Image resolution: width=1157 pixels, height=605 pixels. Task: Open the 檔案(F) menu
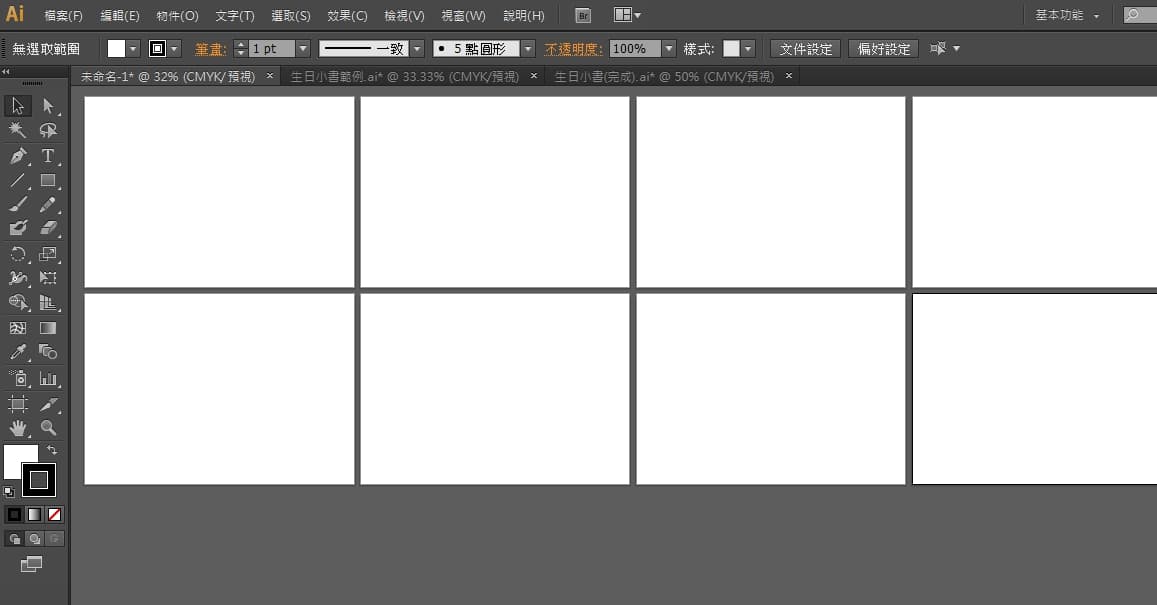click(x=63, y=15)
